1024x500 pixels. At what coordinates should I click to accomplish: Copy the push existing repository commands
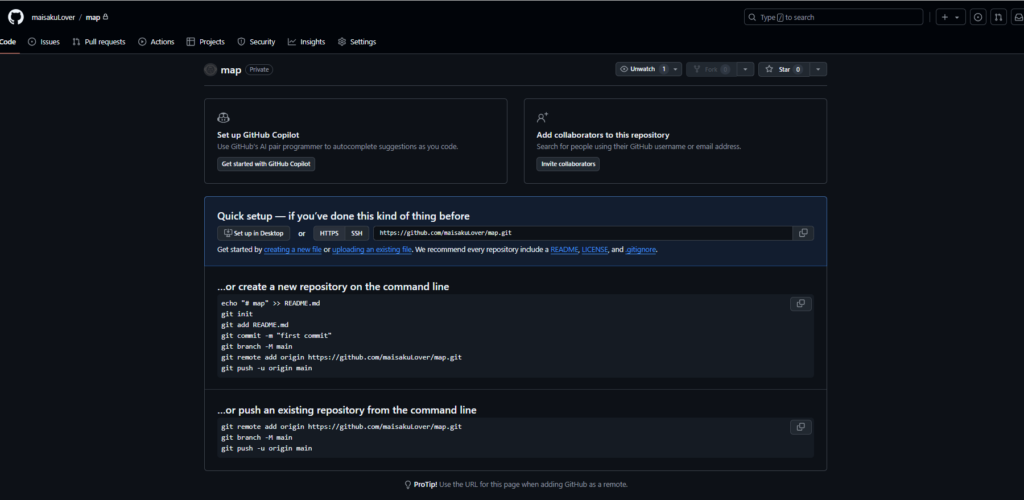tap(801, 427)
